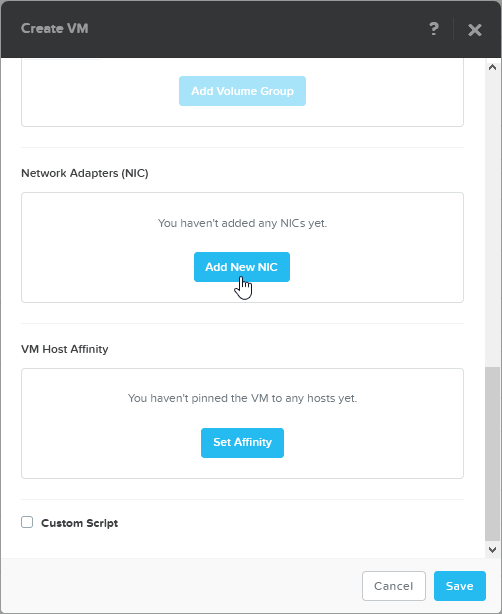Click the "You haven't added any NICs yet" message

coord(242,223)
